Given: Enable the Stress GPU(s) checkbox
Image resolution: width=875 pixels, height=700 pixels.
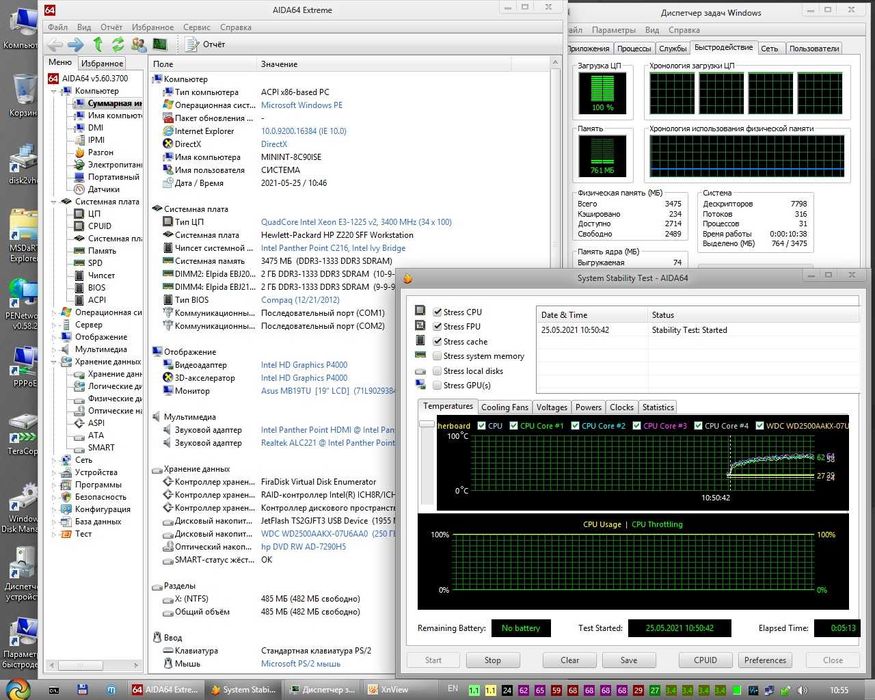Looking at the screenshot, I should (x=439, y=385).
